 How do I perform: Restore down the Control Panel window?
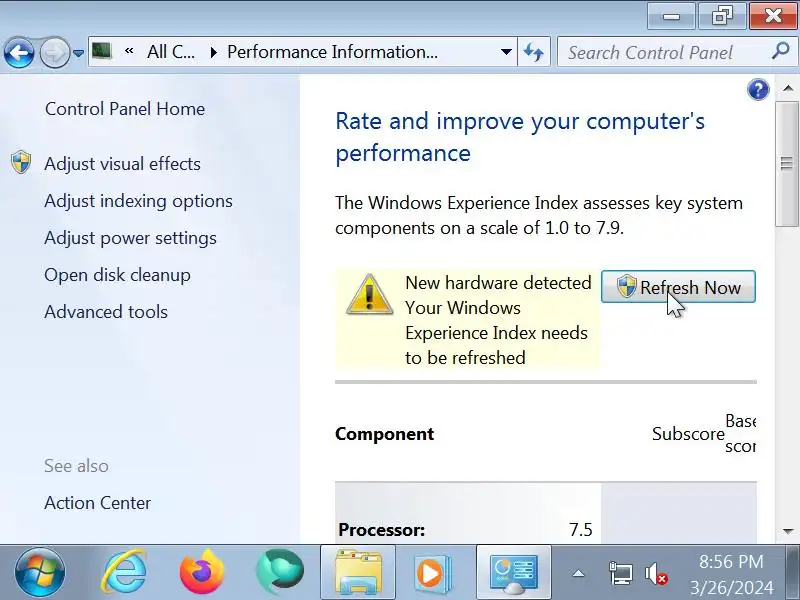[722, 16]
